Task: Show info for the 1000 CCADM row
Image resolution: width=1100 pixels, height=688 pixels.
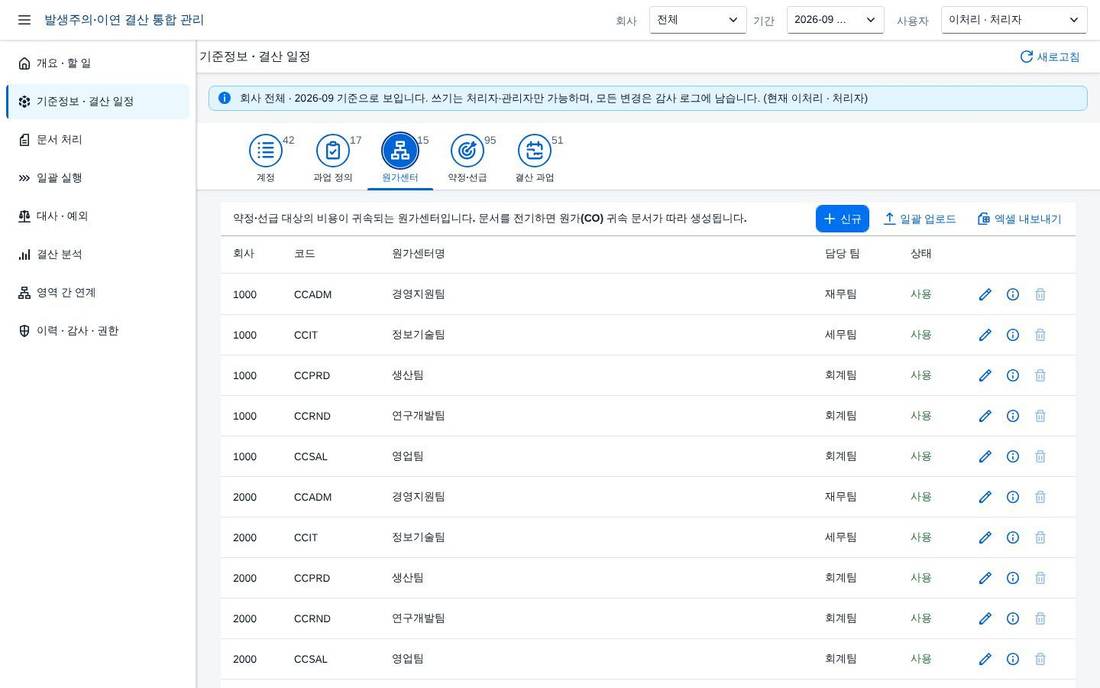Action: point(1012,295)
